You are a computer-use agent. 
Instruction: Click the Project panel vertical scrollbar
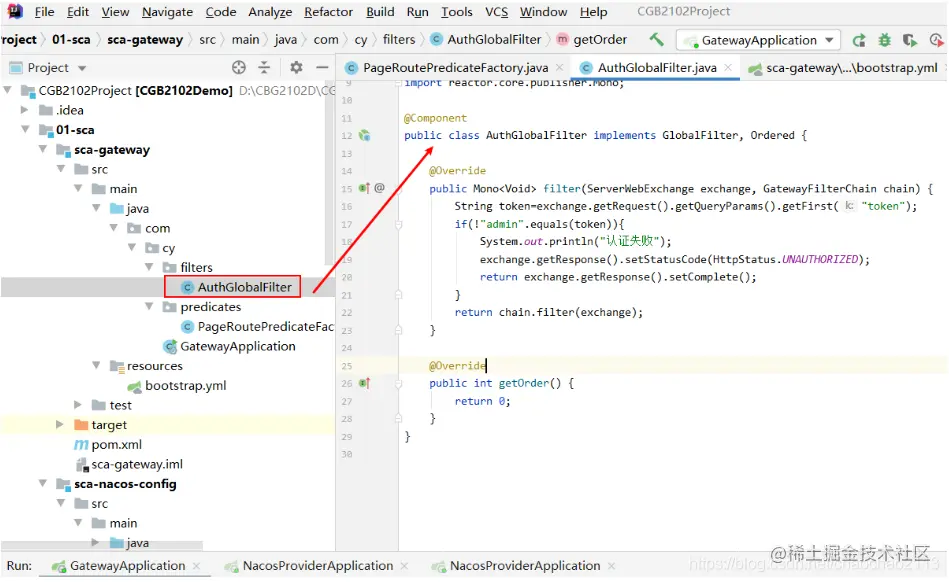tap(330, 172)
